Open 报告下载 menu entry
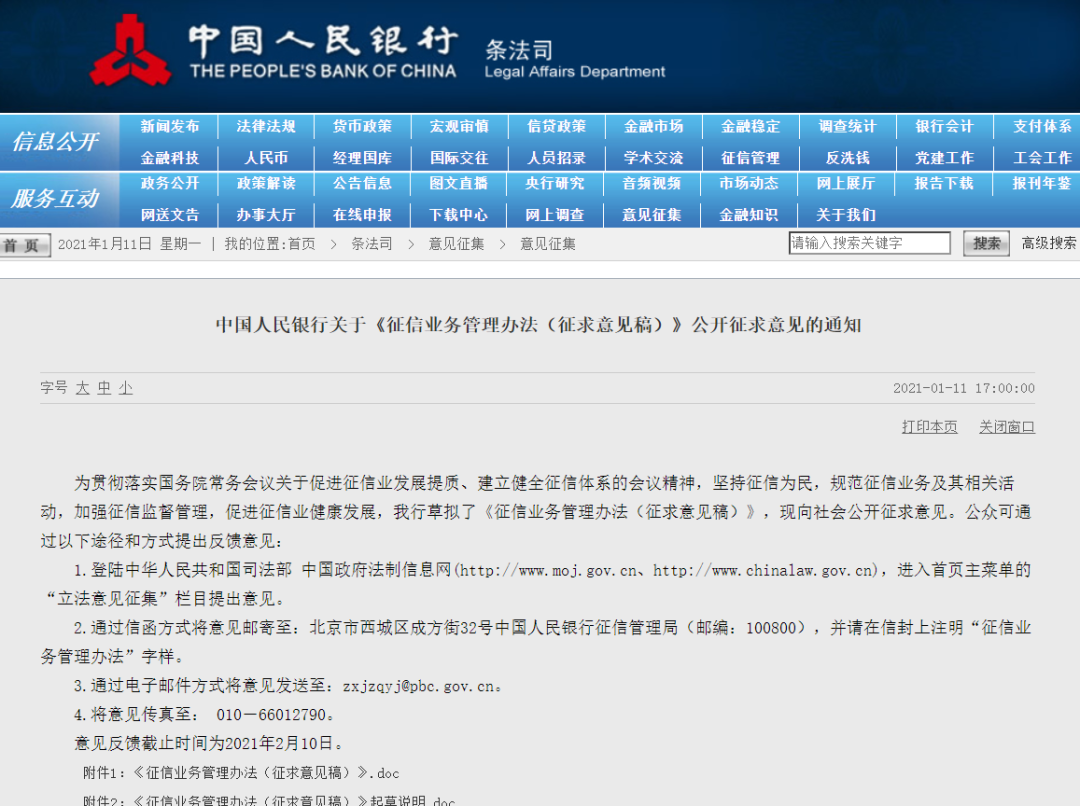The width and height of the screenshot is (1080, 806). 944,183
